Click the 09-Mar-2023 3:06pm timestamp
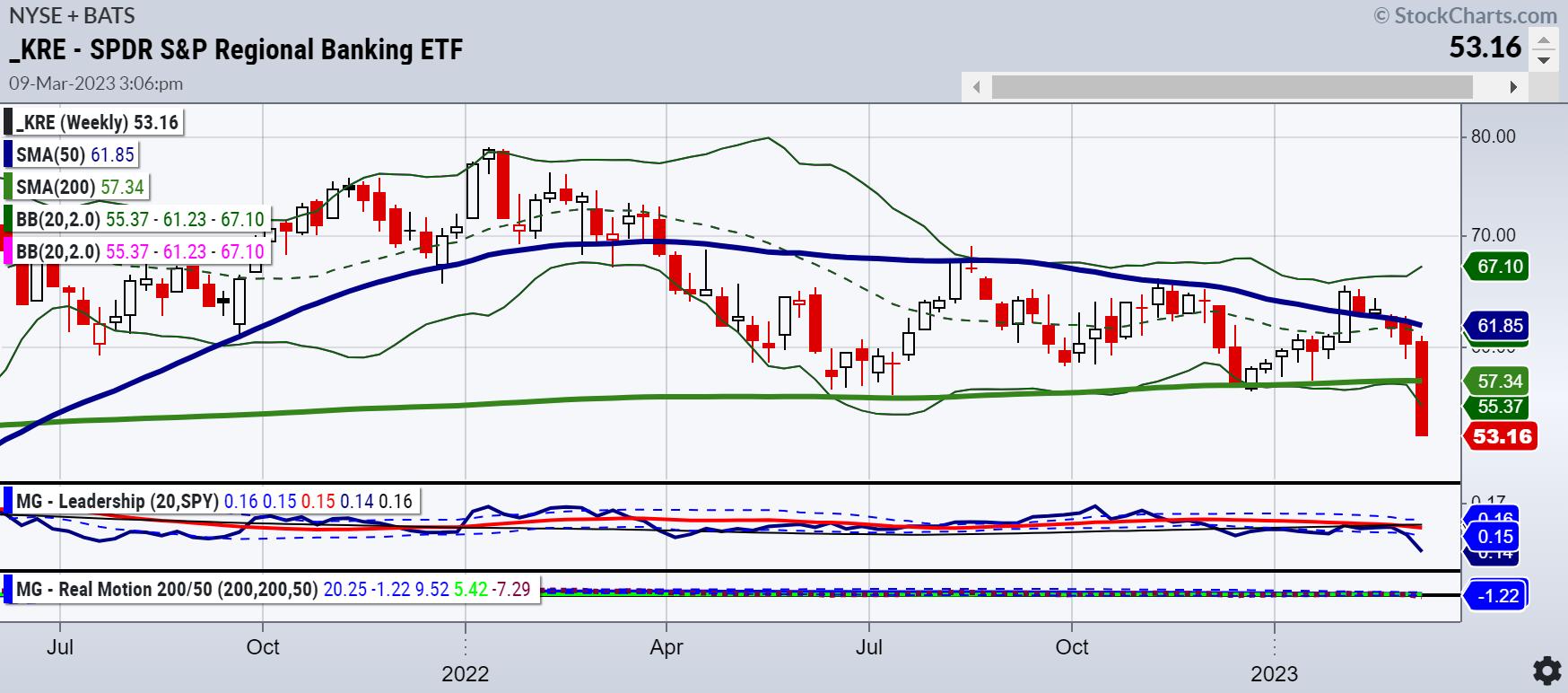Viewport: 1568px width, 693px height. (x=96, y=83)
